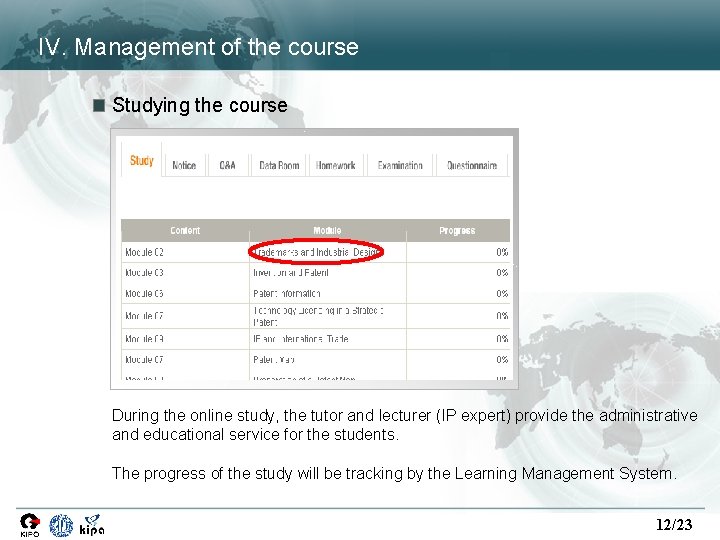720x540 pixels.
Task: Switch to the Notice tab
Action: pos(184,165)
